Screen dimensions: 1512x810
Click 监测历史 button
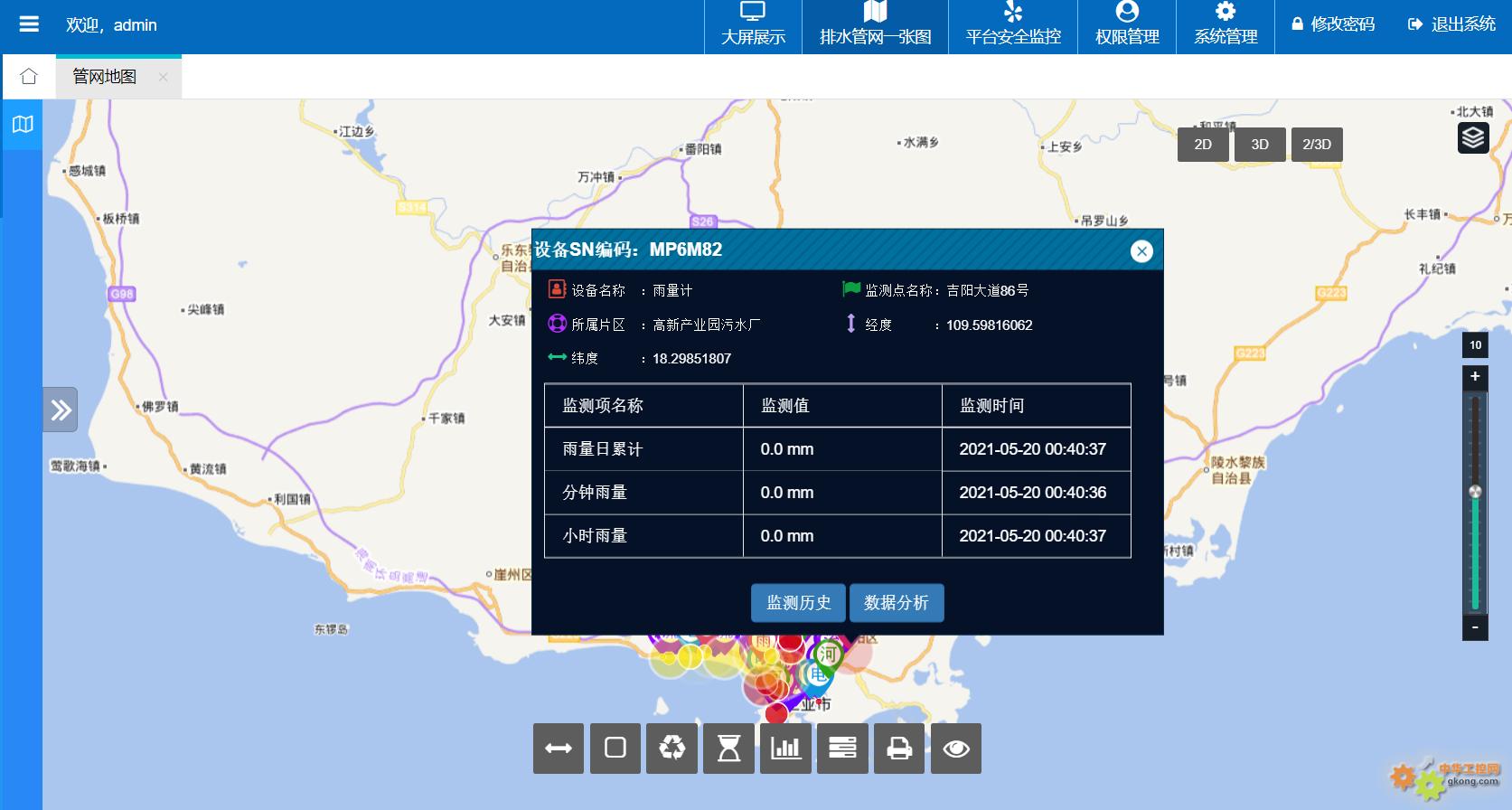pyautogui.click(x=798, y=603)
